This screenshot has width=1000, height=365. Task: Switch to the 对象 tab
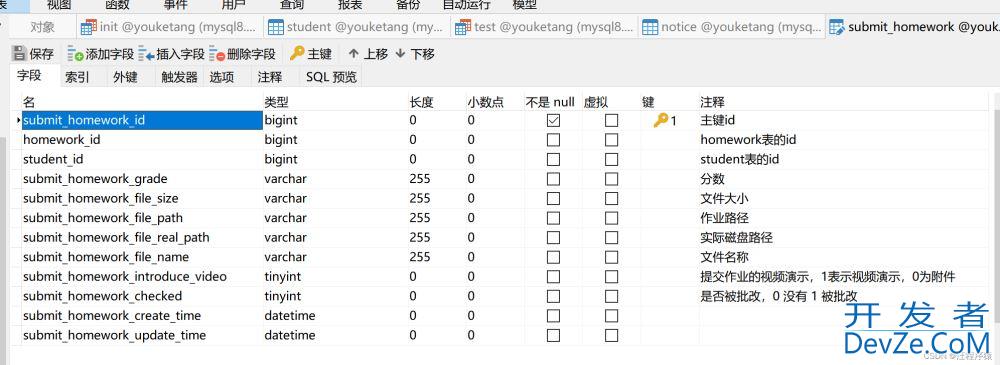42,27
